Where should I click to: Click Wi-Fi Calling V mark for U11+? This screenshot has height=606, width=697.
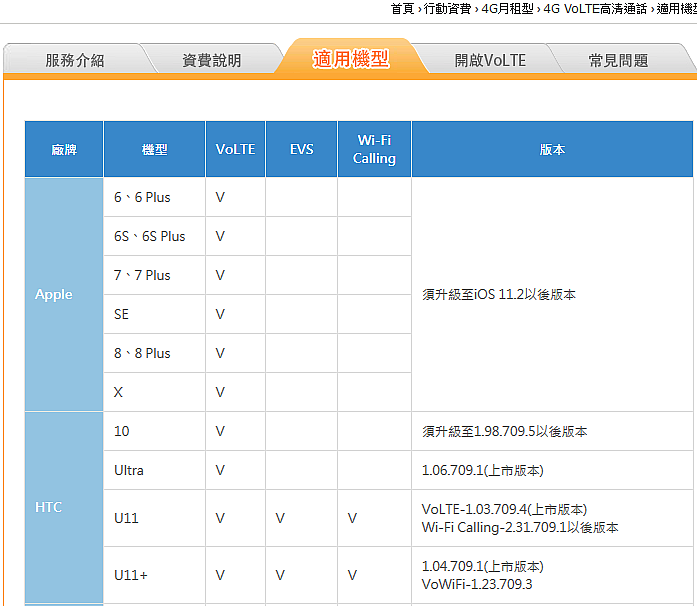pyautogui.click(x=352, y=575)
